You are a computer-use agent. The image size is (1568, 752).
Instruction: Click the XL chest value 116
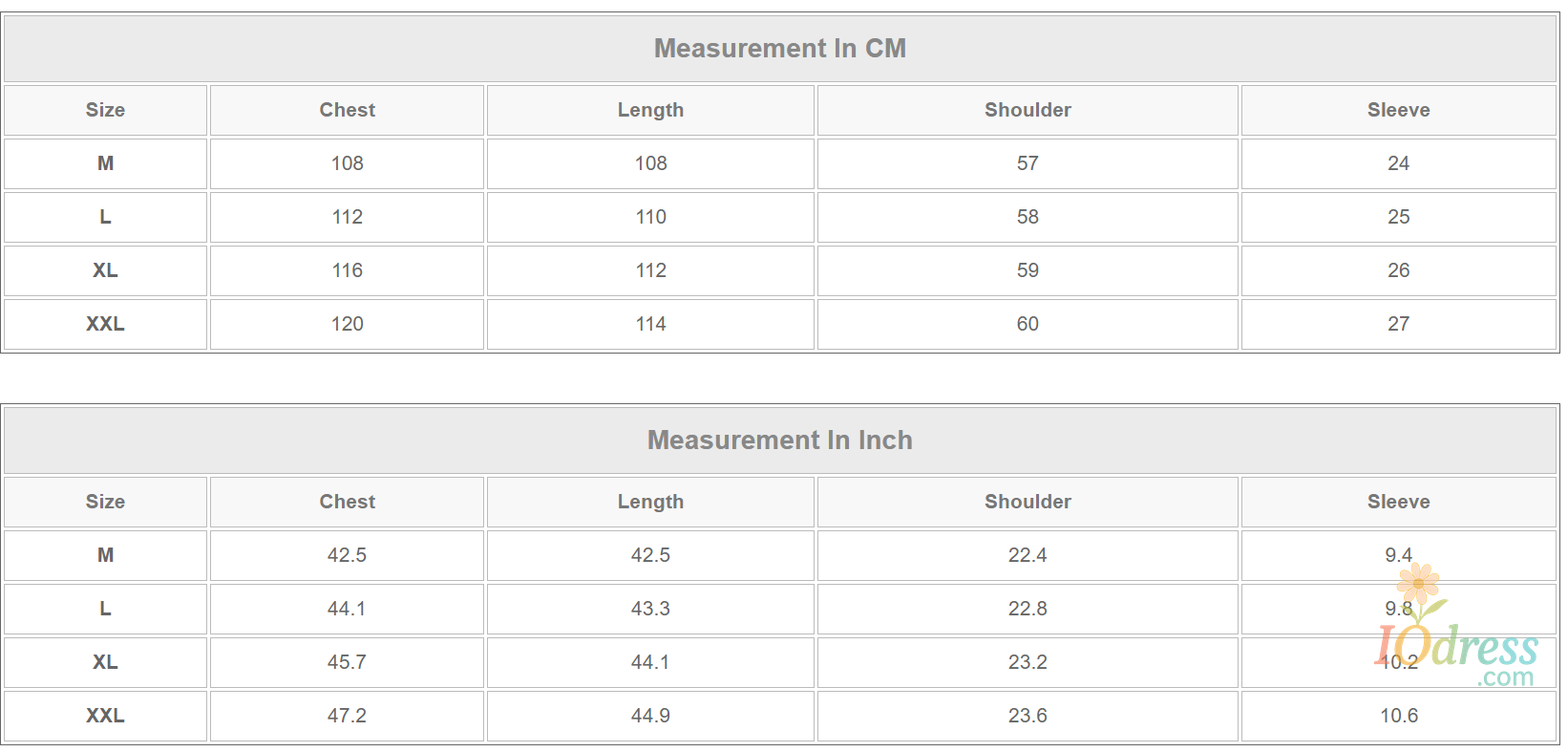[347, 270]
